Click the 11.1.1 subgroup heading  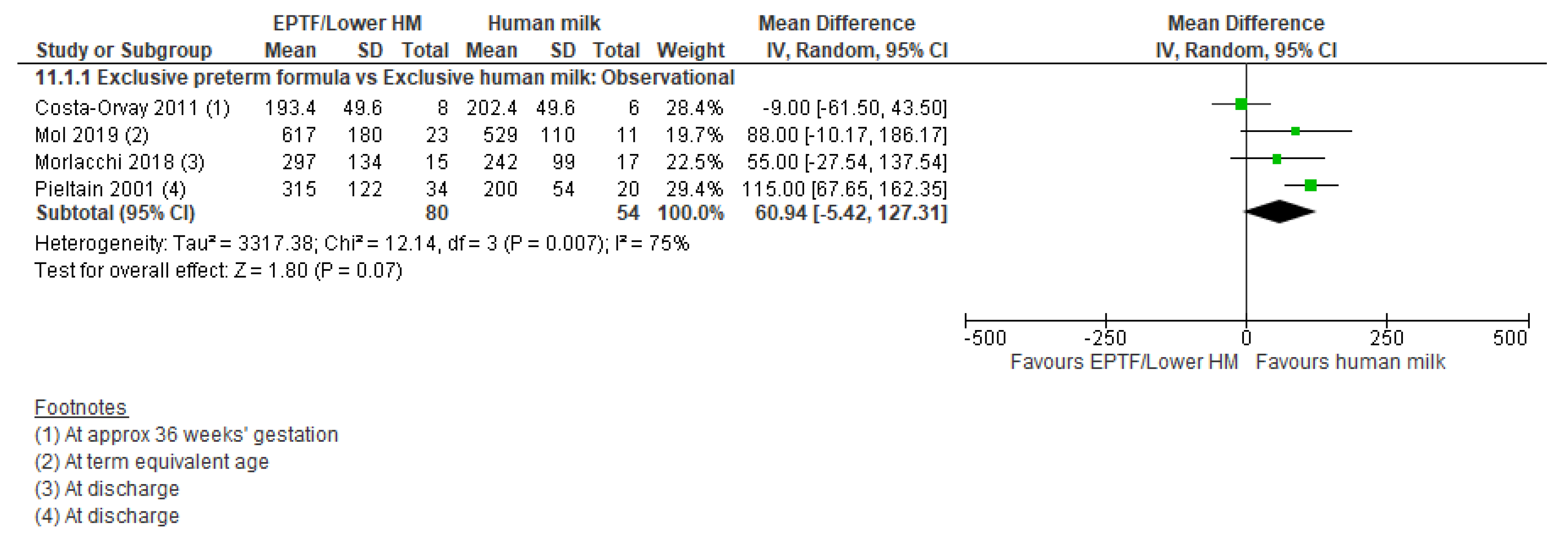click(384, 78)
